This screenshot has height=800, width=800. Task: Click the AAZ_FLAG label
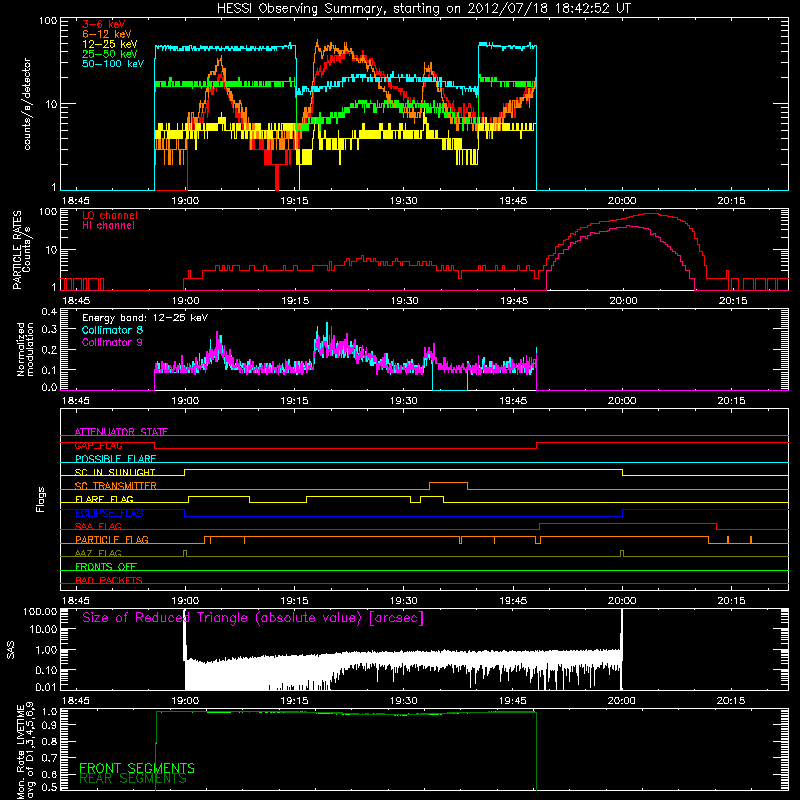(98, 554)
